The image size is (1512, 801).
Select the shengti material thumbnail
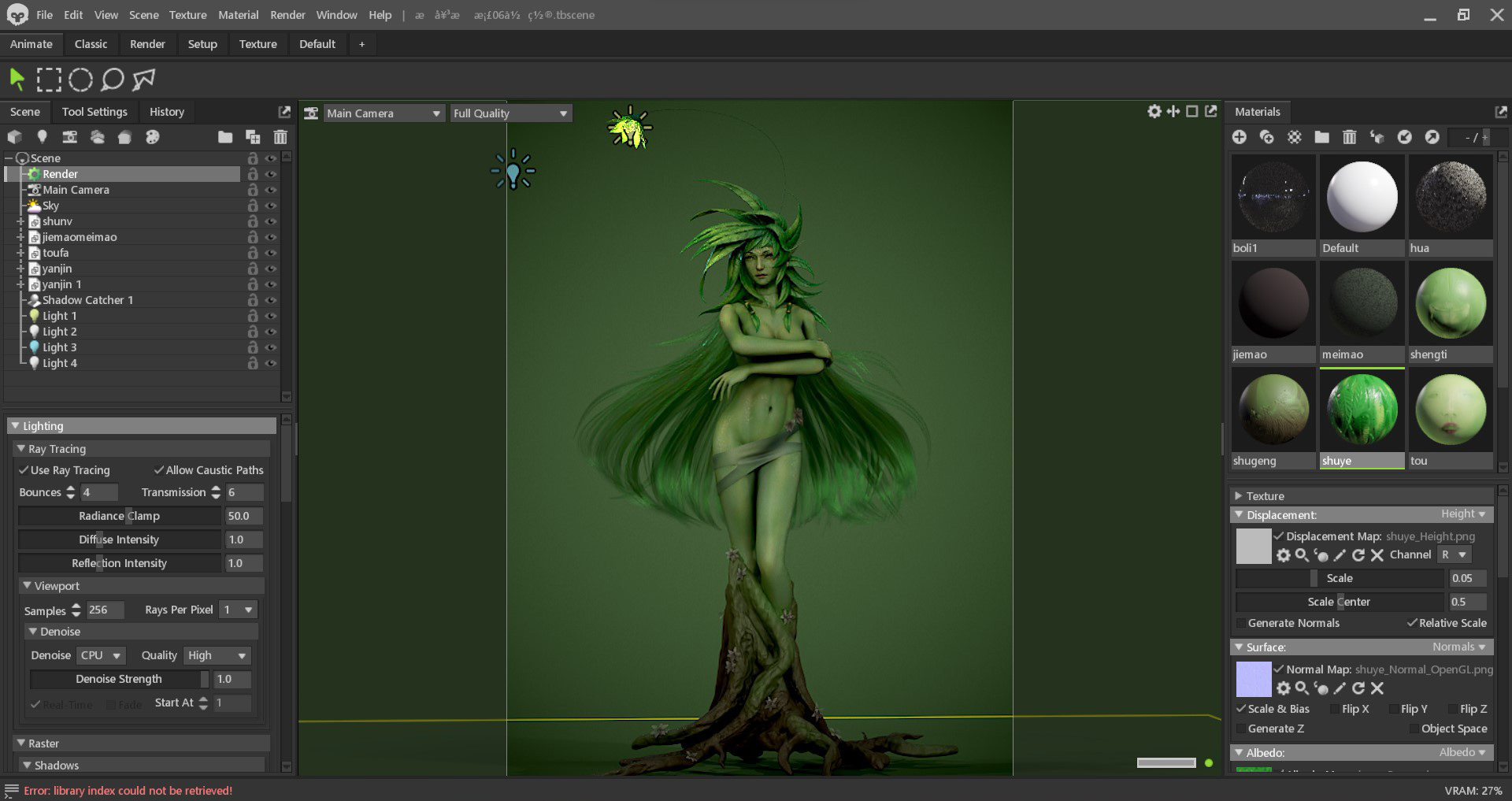pos(1450,303)
